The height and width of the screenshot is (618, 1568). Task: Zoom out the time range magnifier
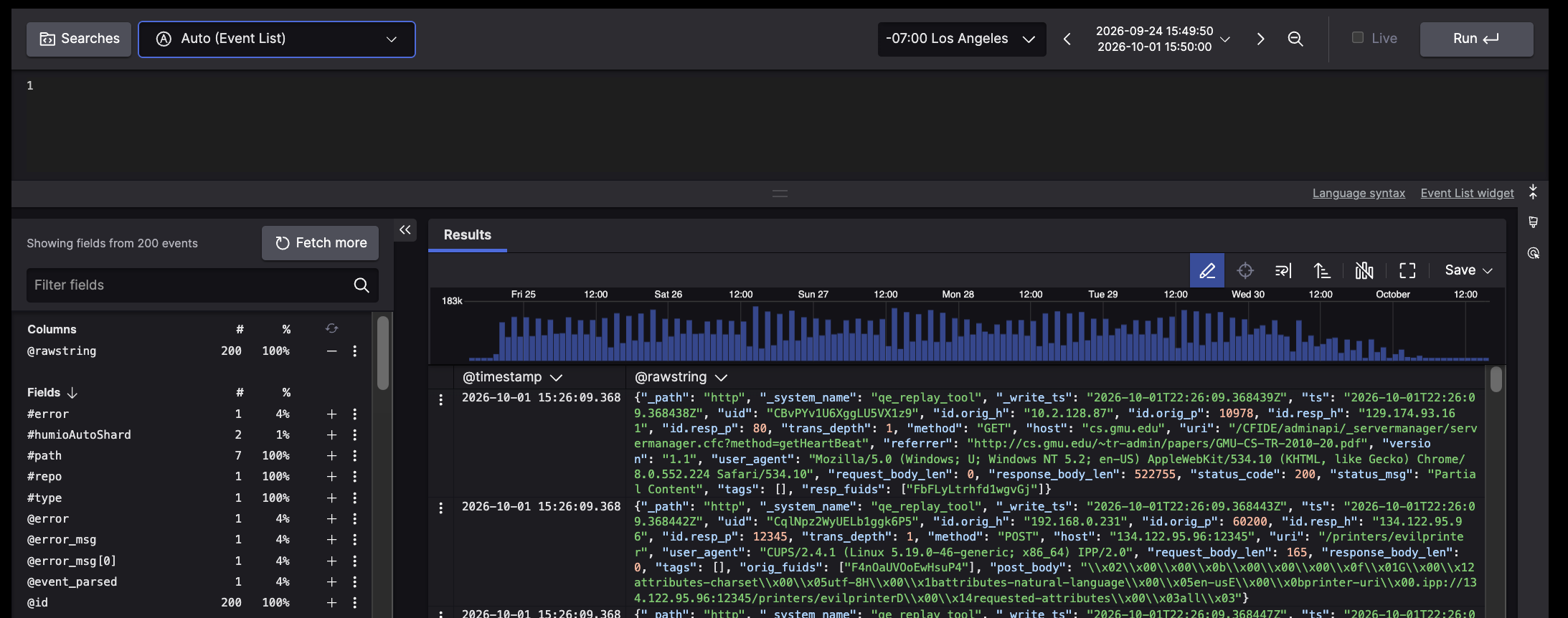coord(1295,39)
